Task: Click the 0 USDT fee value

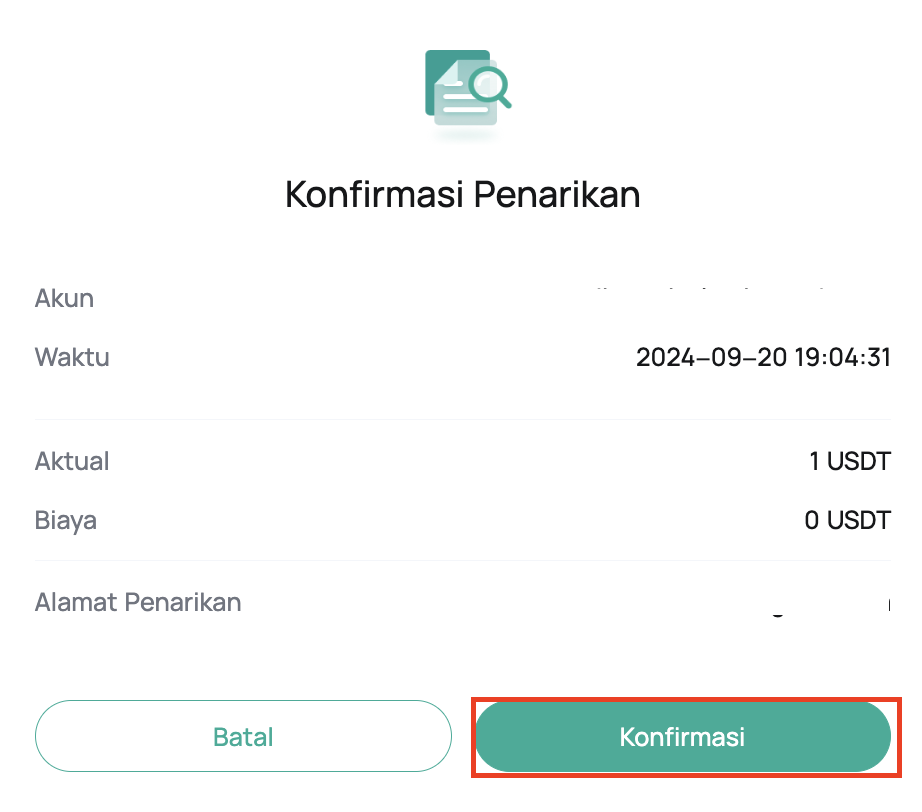Action: [x=847, y=520]
